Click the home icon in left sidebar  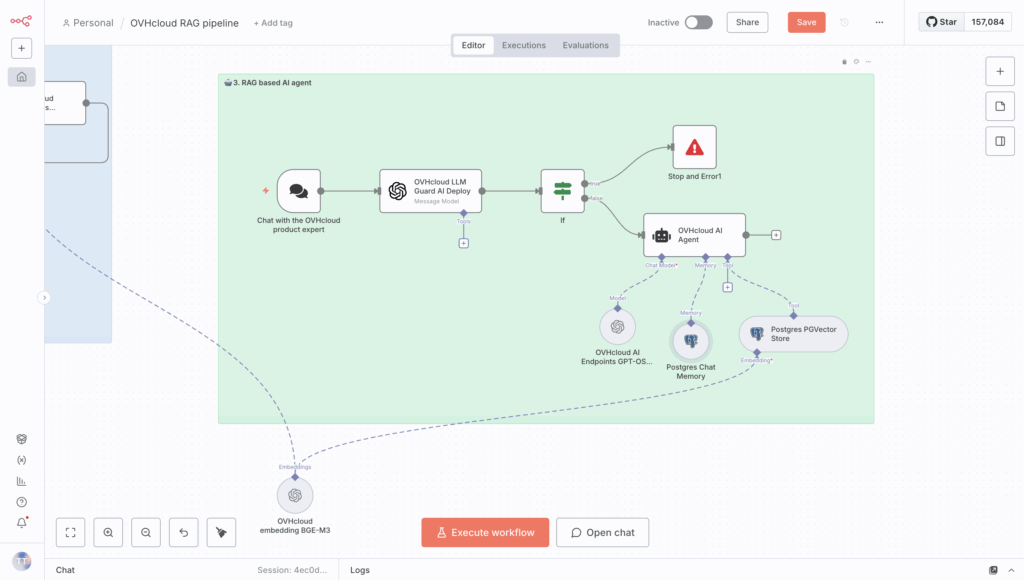click(22, 77)
